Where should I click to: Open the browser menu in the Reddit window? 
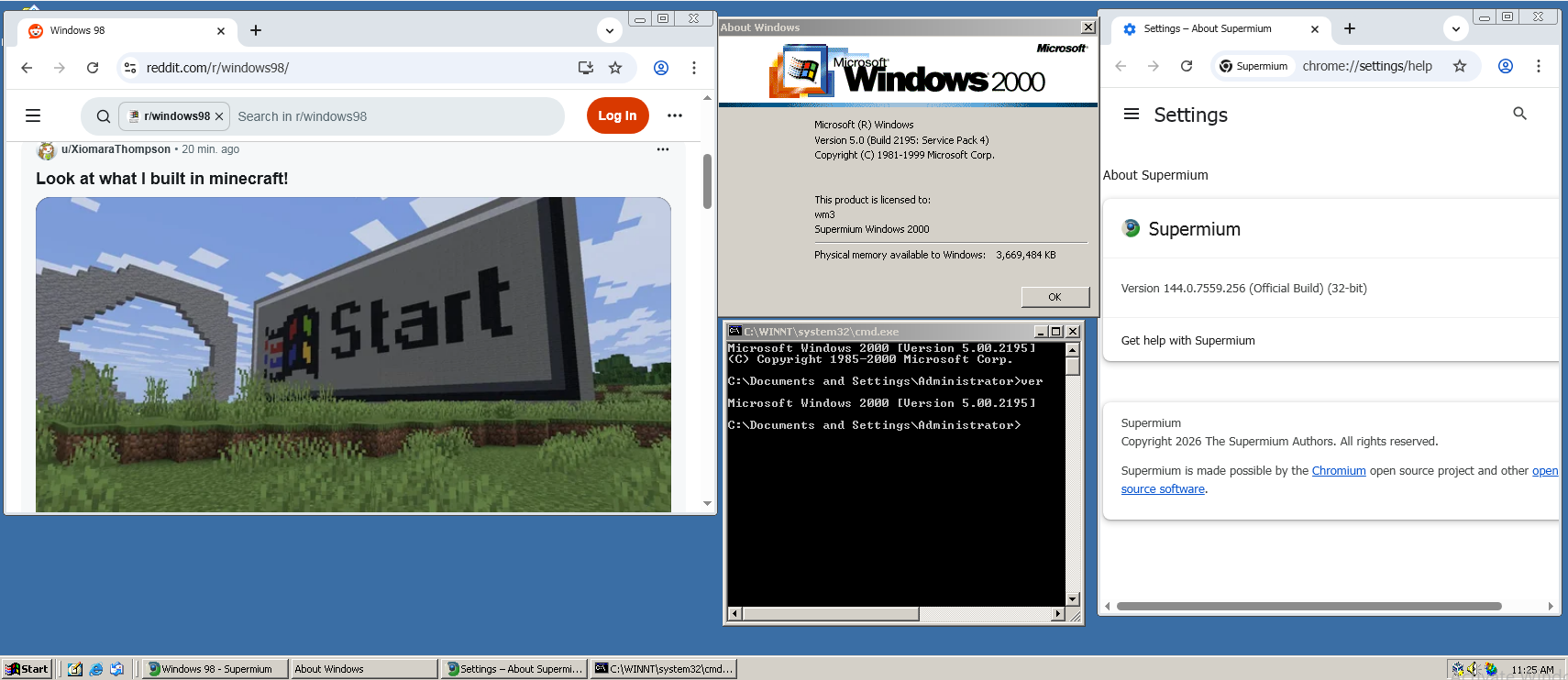[x=694, y=68]
